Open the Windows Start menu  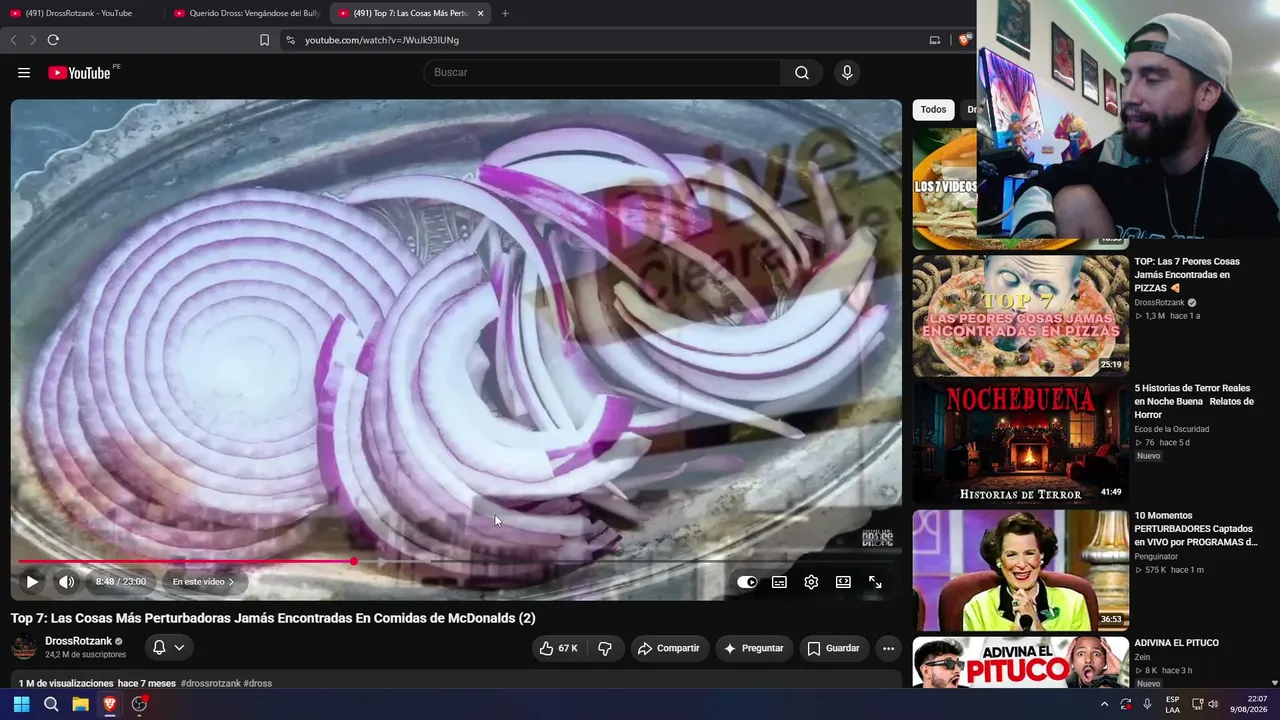coord(21,704)
